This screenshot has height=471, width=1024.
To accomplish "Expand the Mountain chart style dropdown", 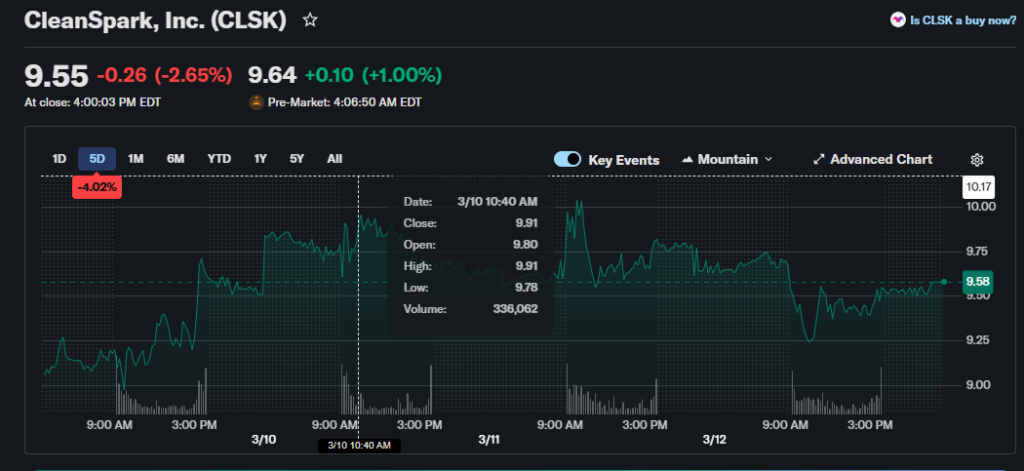I will pyautogui.click(x=727, y=159).
